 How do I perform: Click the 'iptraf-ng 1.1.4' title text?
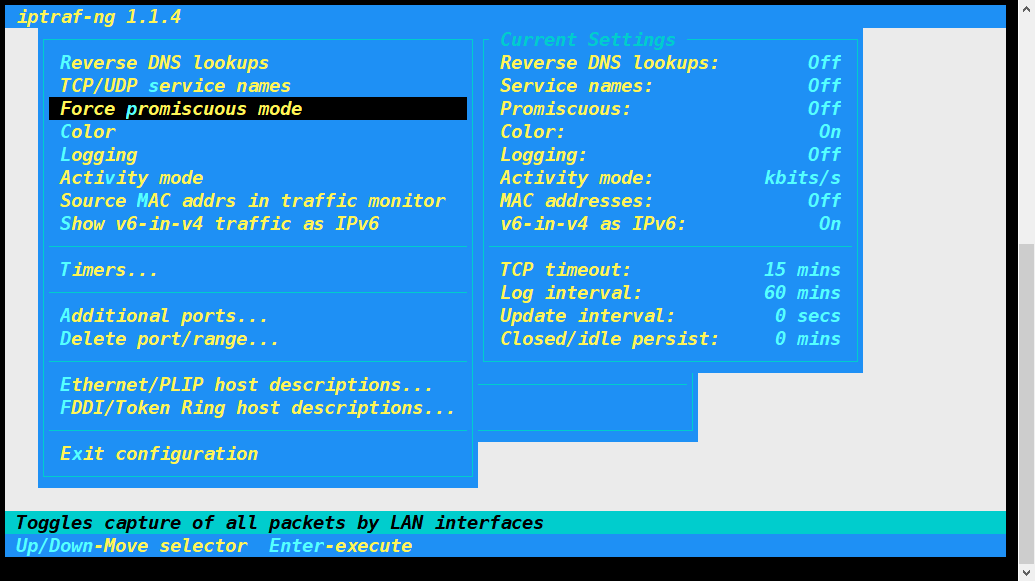(x=98, y=17)
